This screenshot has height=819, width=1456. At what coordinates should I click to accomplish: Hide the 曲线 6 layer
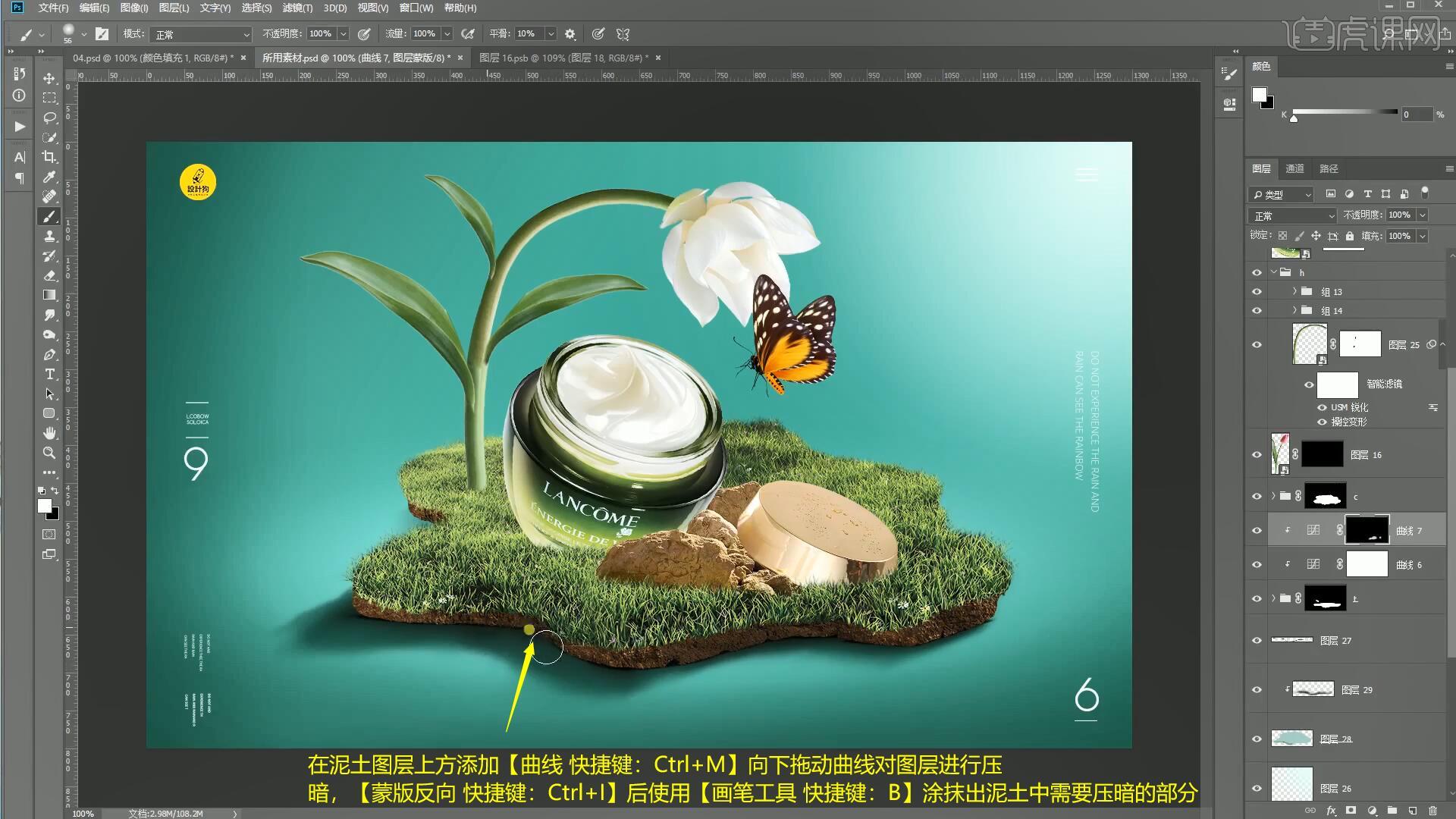pyautogui.click(x=1257, y=565)
